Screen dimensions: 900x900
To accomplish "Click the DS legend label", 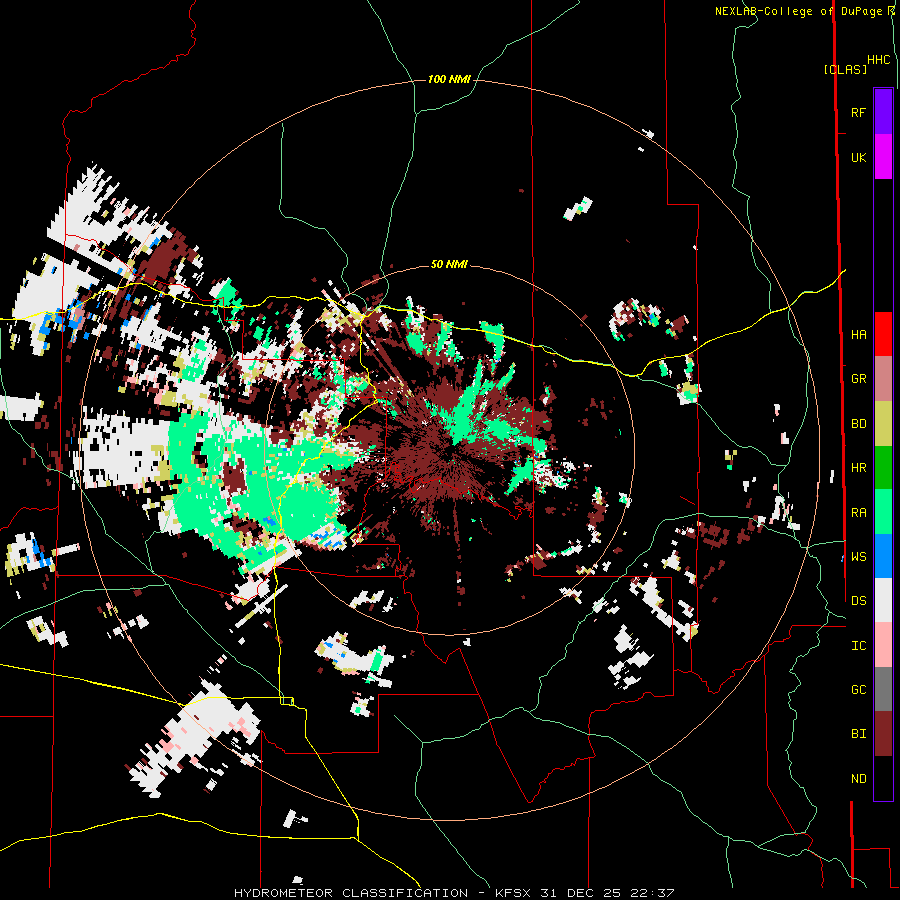I will 858,600.
